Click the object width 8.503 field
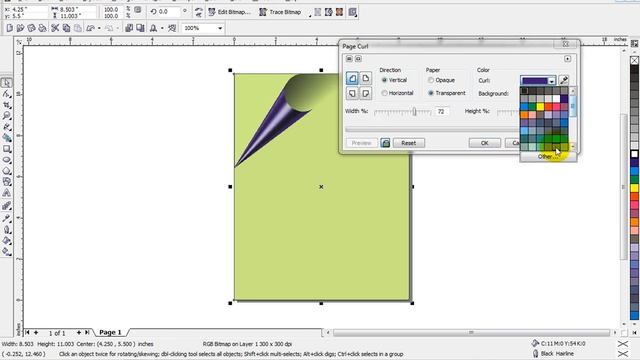 point(77,9)
